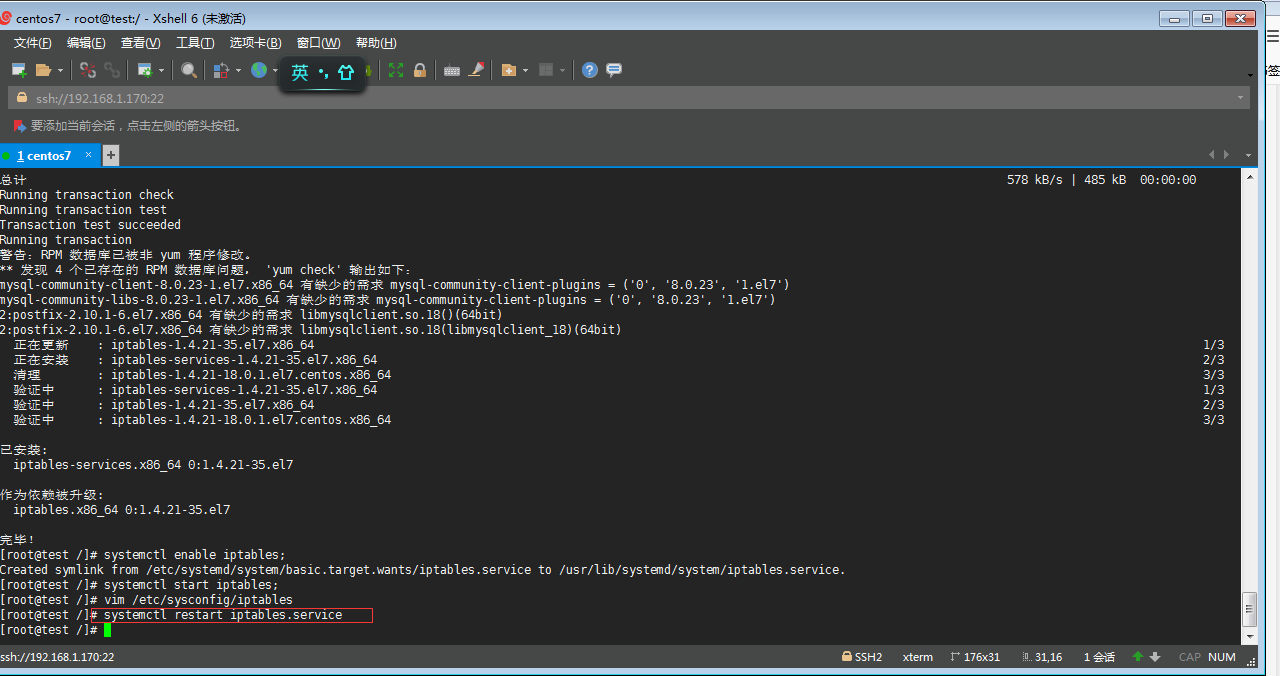1280x676 pixels.
Task: Open the tab list dropdown arrow
Action: point(1248,155)
